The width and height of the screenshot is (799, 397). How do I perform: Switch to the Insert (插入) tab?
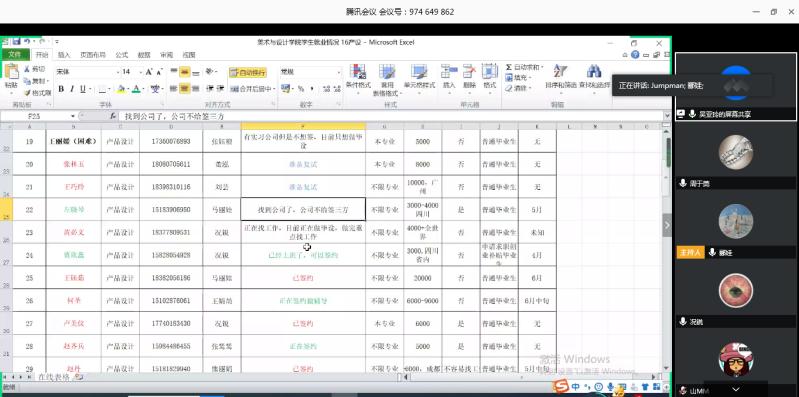[64, 55]
